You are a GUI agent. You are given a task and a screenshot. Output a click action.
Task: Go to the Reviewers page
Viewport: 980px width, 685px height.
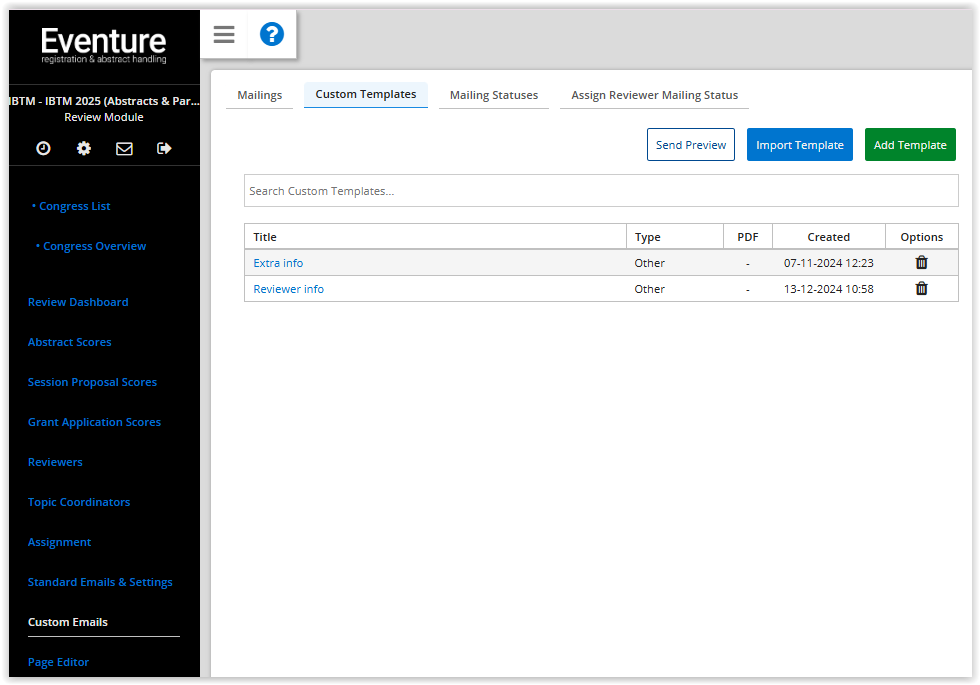[x=55, y=461]
